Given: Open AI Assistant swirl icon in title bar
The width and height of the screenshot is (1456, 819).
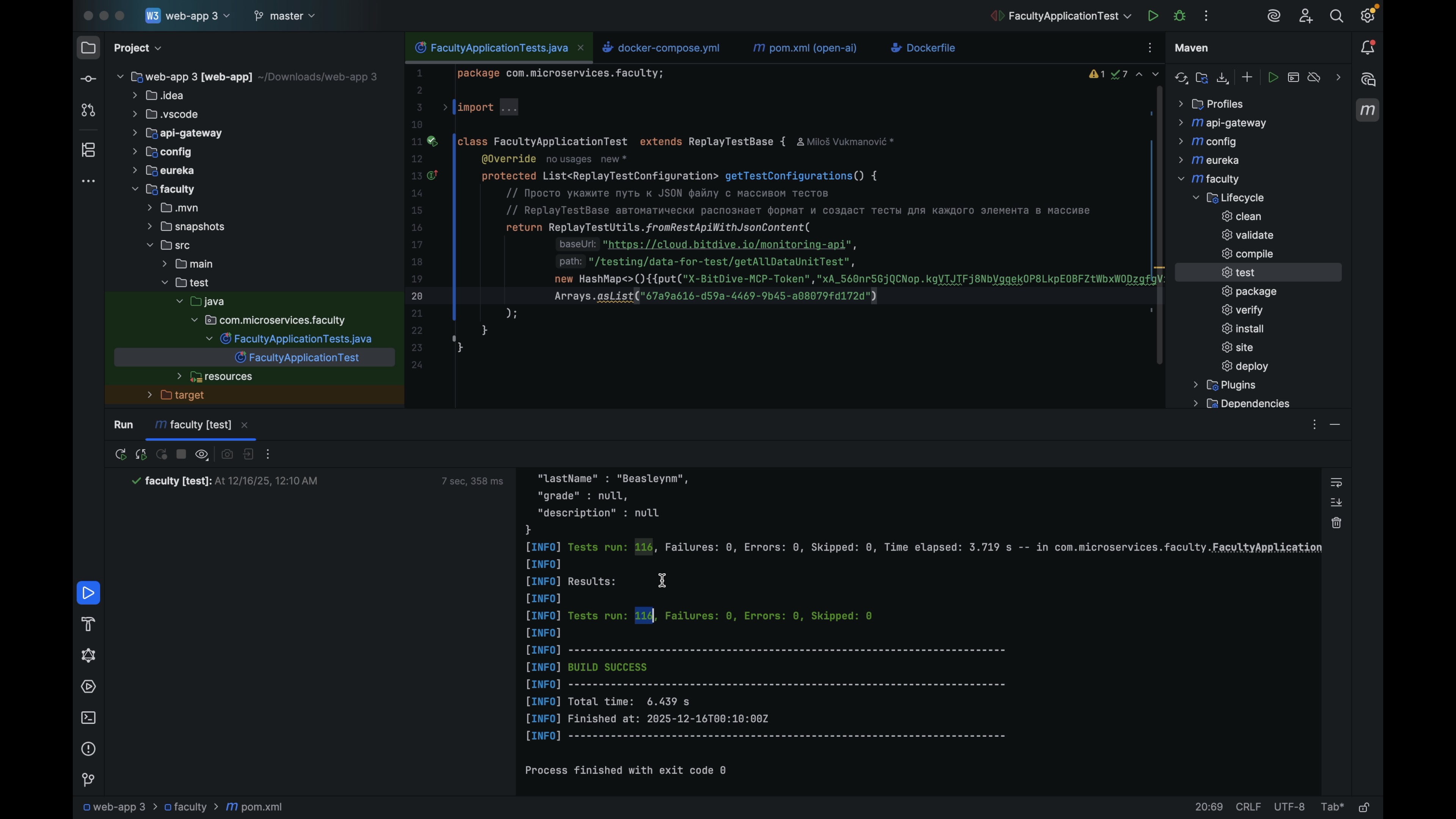Looking at the screenshot, I should point(1274,16).
